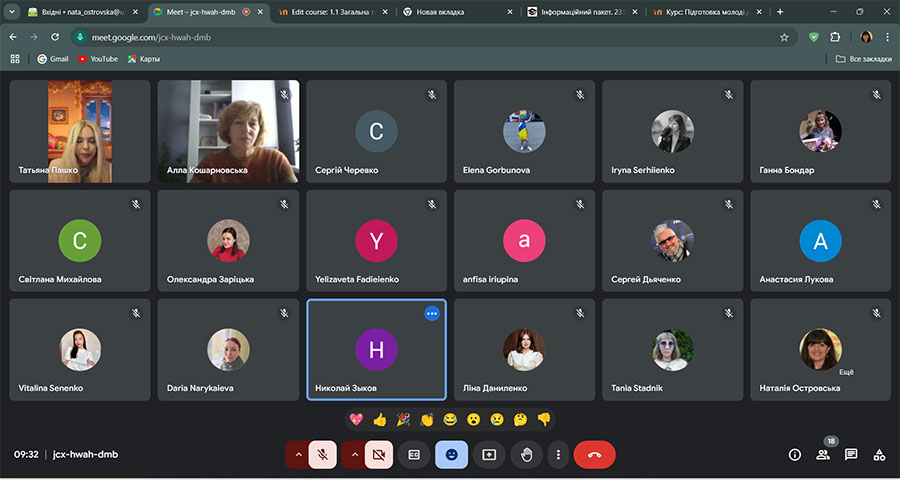
Task: Open the apps grid shortcut
Action: [15, 59]
